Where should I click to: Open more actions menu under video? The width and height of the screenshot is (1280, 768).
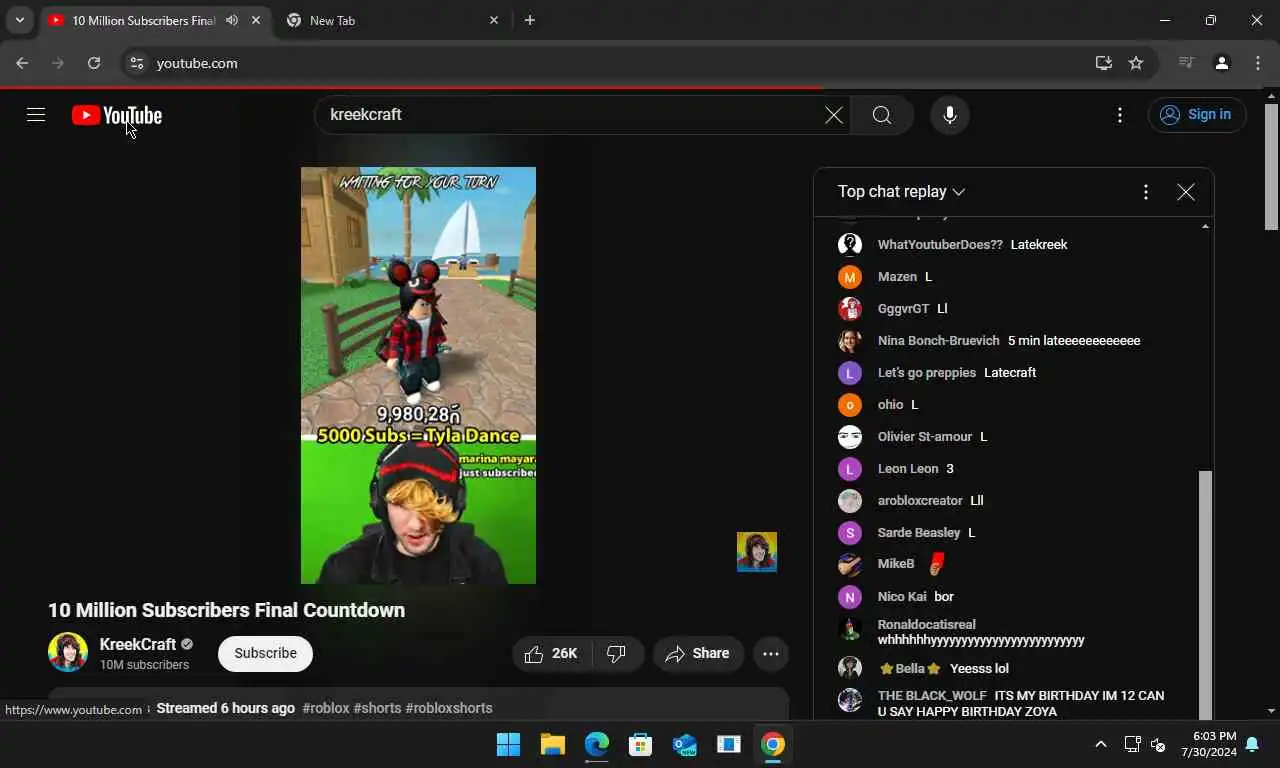point(771,654)
